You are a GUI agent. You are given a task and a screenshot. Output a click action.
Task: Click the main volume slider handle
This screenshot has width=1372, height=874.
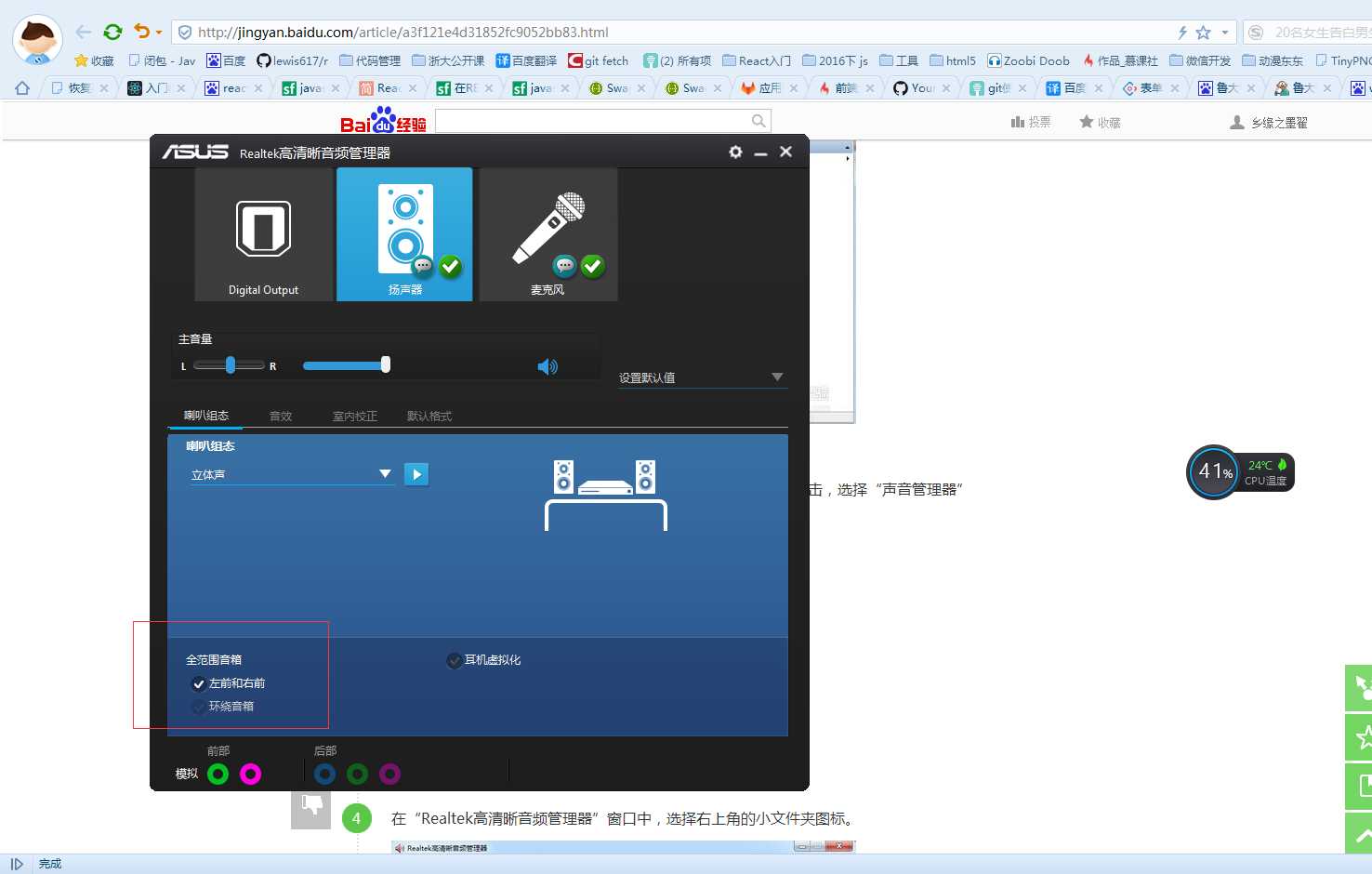(x=386, y=364)
